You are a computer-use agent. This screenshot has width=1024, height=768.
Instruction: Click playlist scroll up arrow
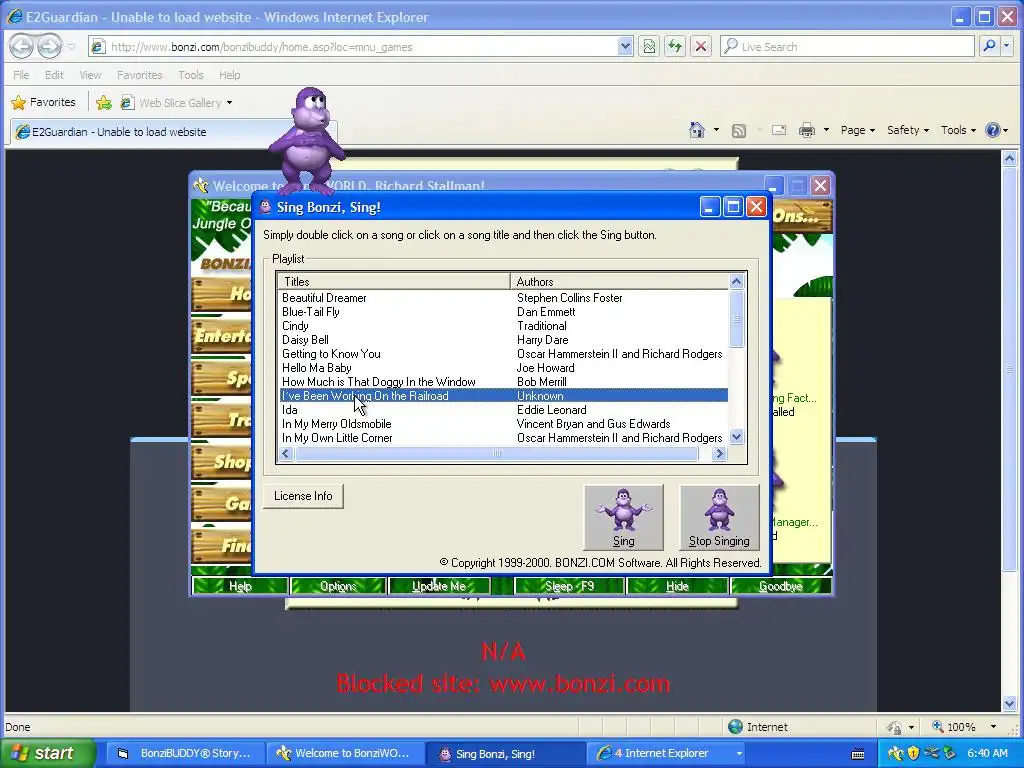point(737,281)
